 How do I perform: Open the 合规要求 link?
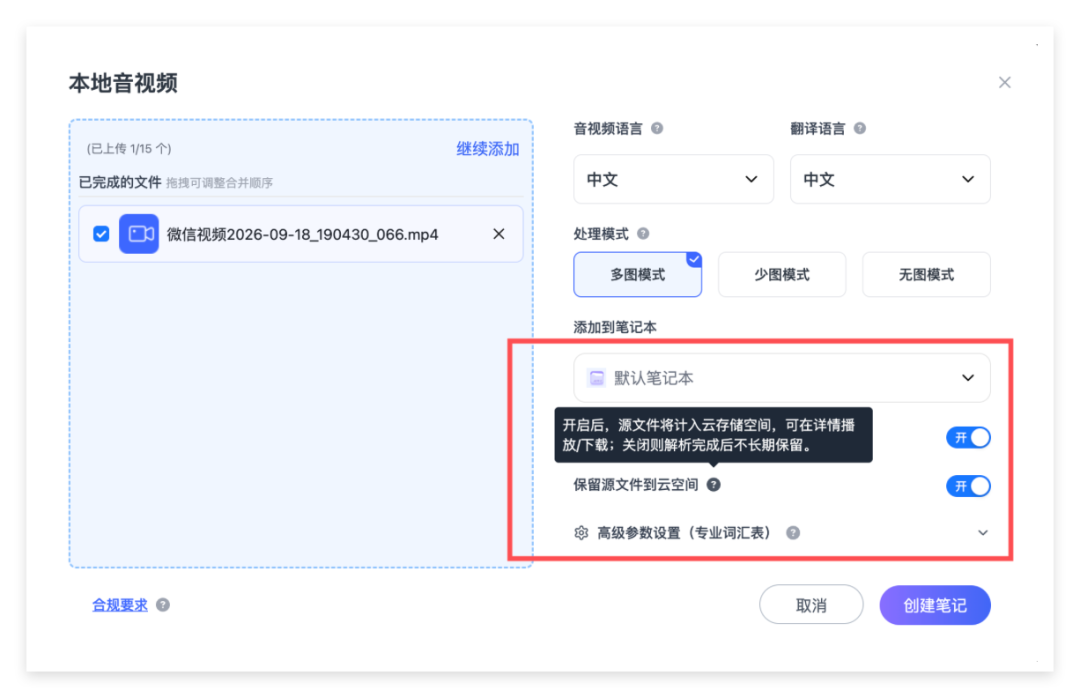tap(120, 605)
